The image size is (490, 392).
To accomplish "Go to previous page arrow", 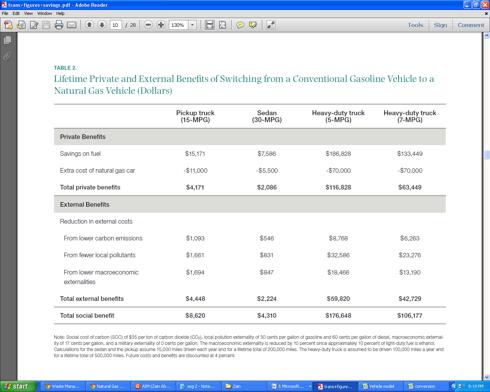I will [x=89, y=25].
